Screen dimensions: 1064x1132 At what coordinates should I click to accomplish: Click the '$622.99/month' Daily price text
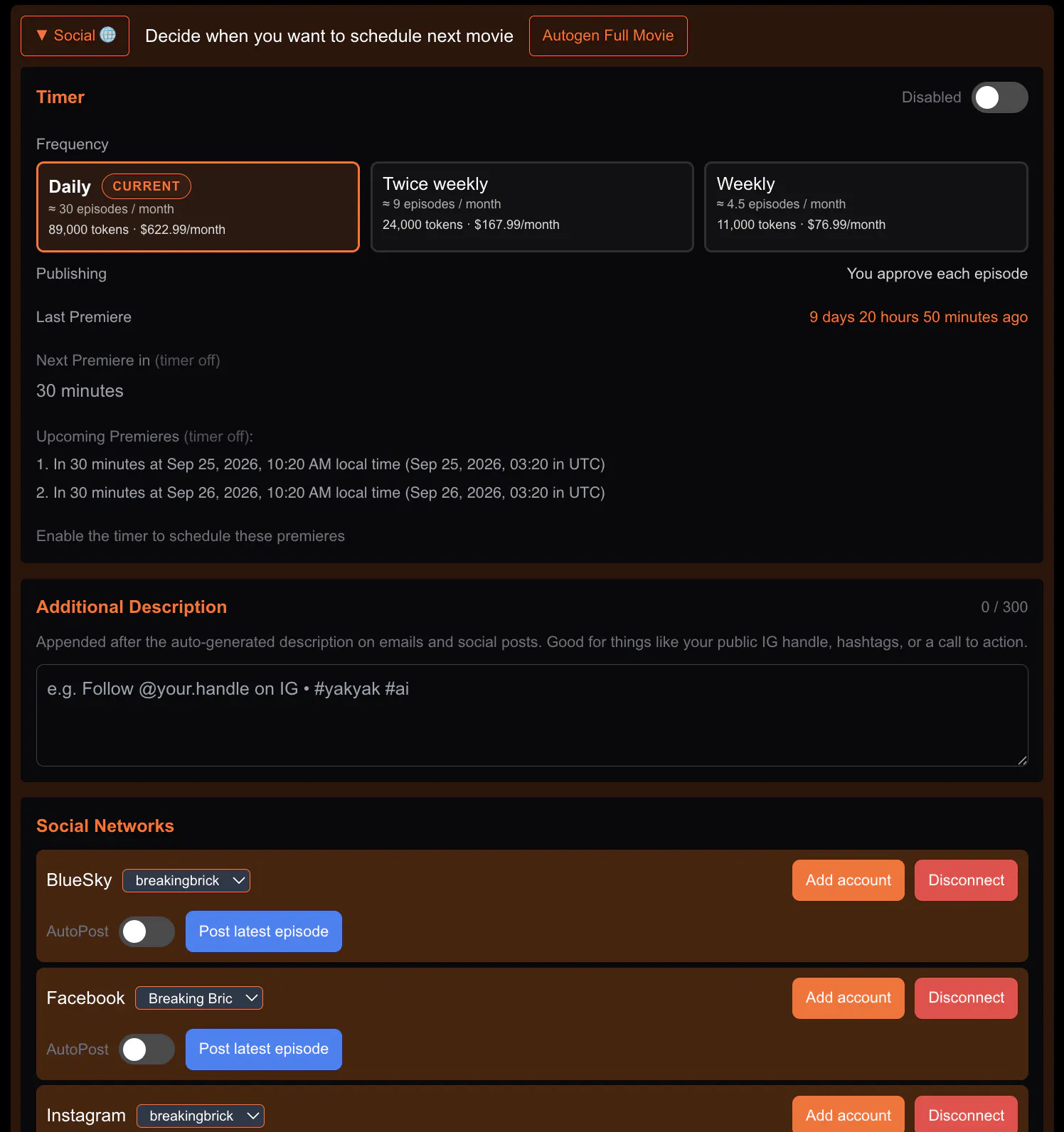(x=183, y=230)
